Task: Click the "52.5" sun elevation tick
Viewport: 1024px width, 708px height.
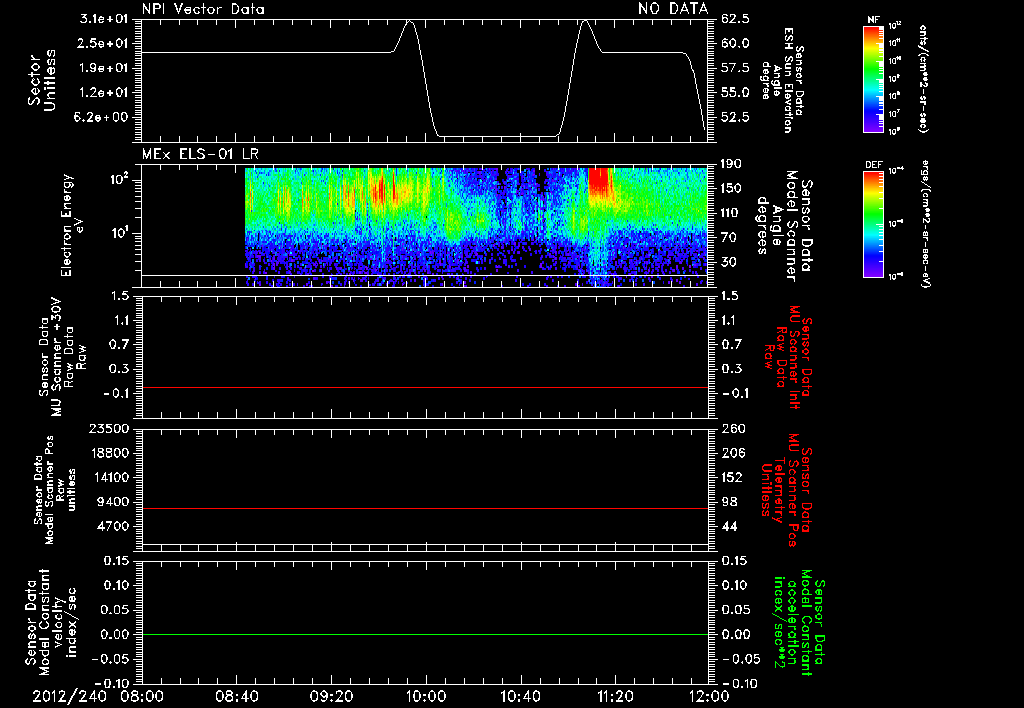Action: click(x=735, y=117)
